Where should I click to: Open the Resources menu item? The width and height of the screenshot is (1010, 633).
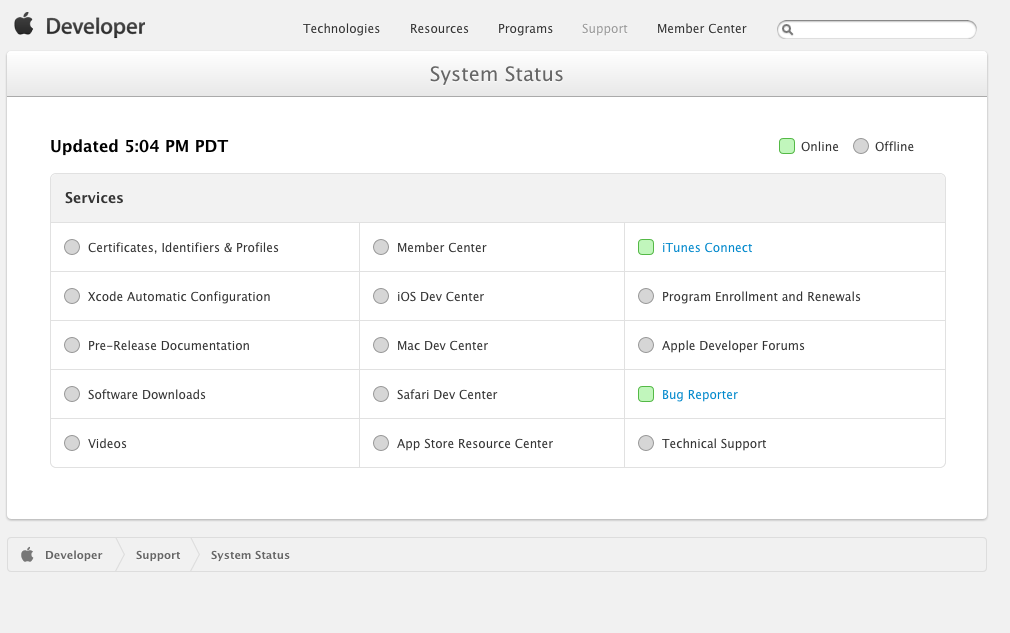click(x=439, y=29)
